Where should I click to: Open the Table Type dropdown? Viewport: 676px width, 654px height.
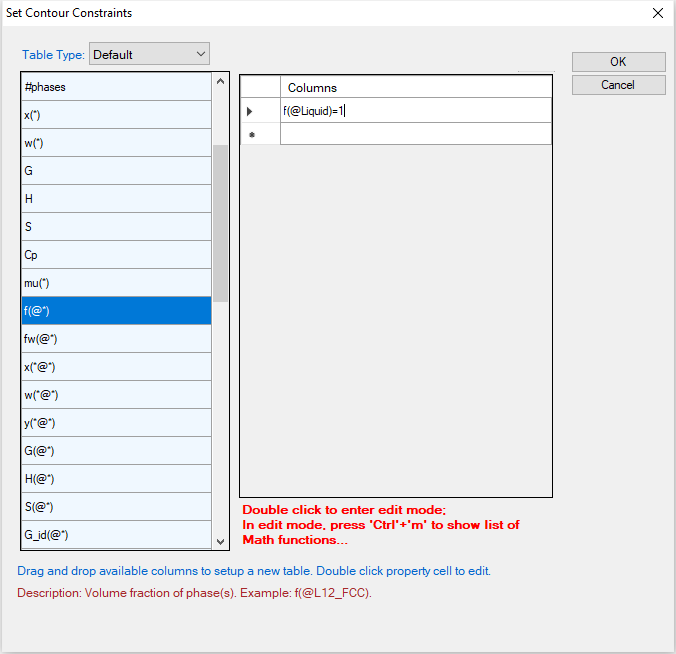click(x=149, y=54)
